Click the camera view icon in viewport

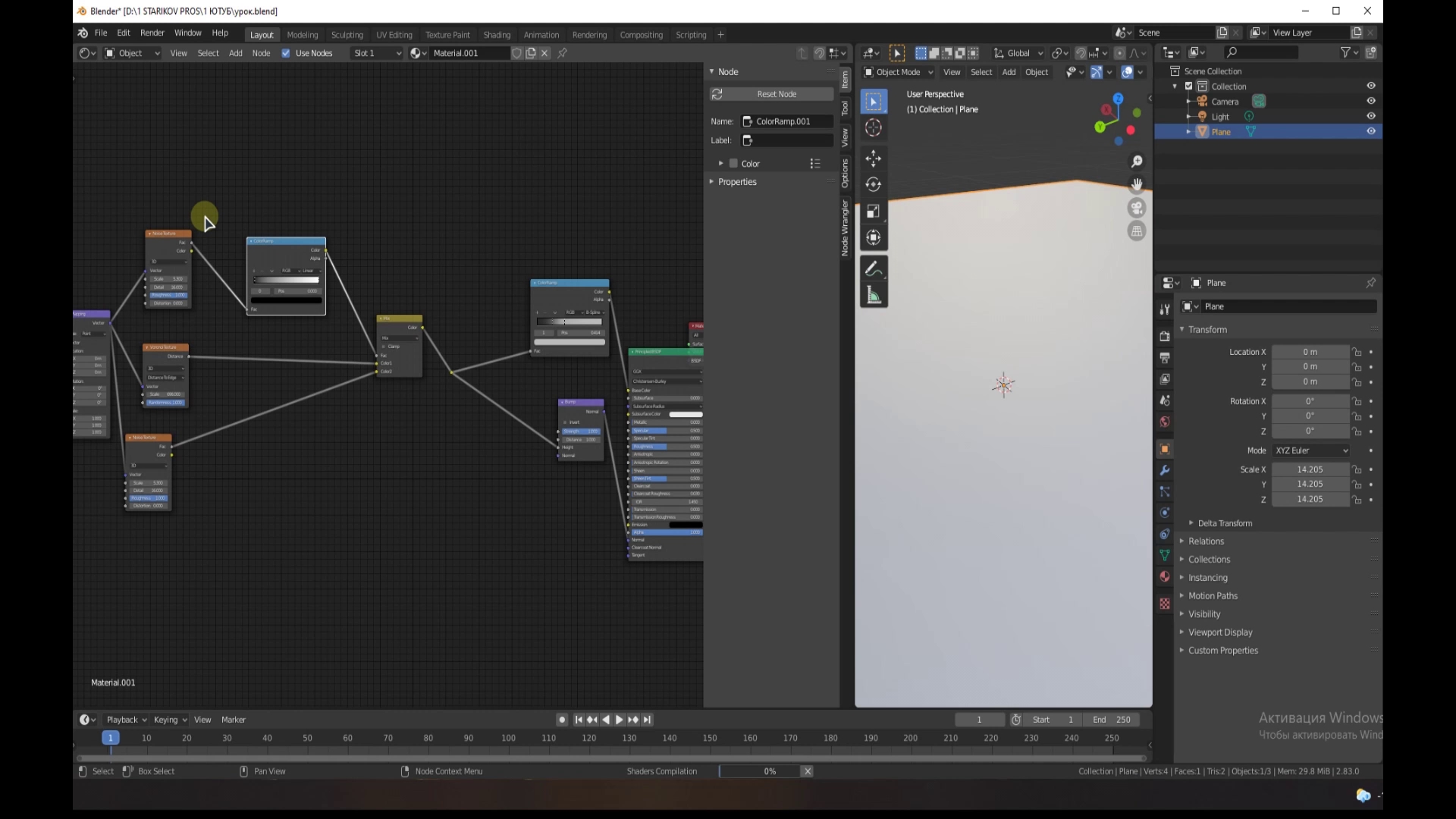1136,208
